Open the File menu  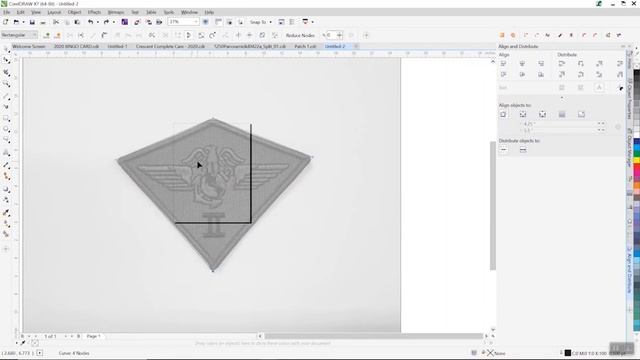[x=7, y=13]
